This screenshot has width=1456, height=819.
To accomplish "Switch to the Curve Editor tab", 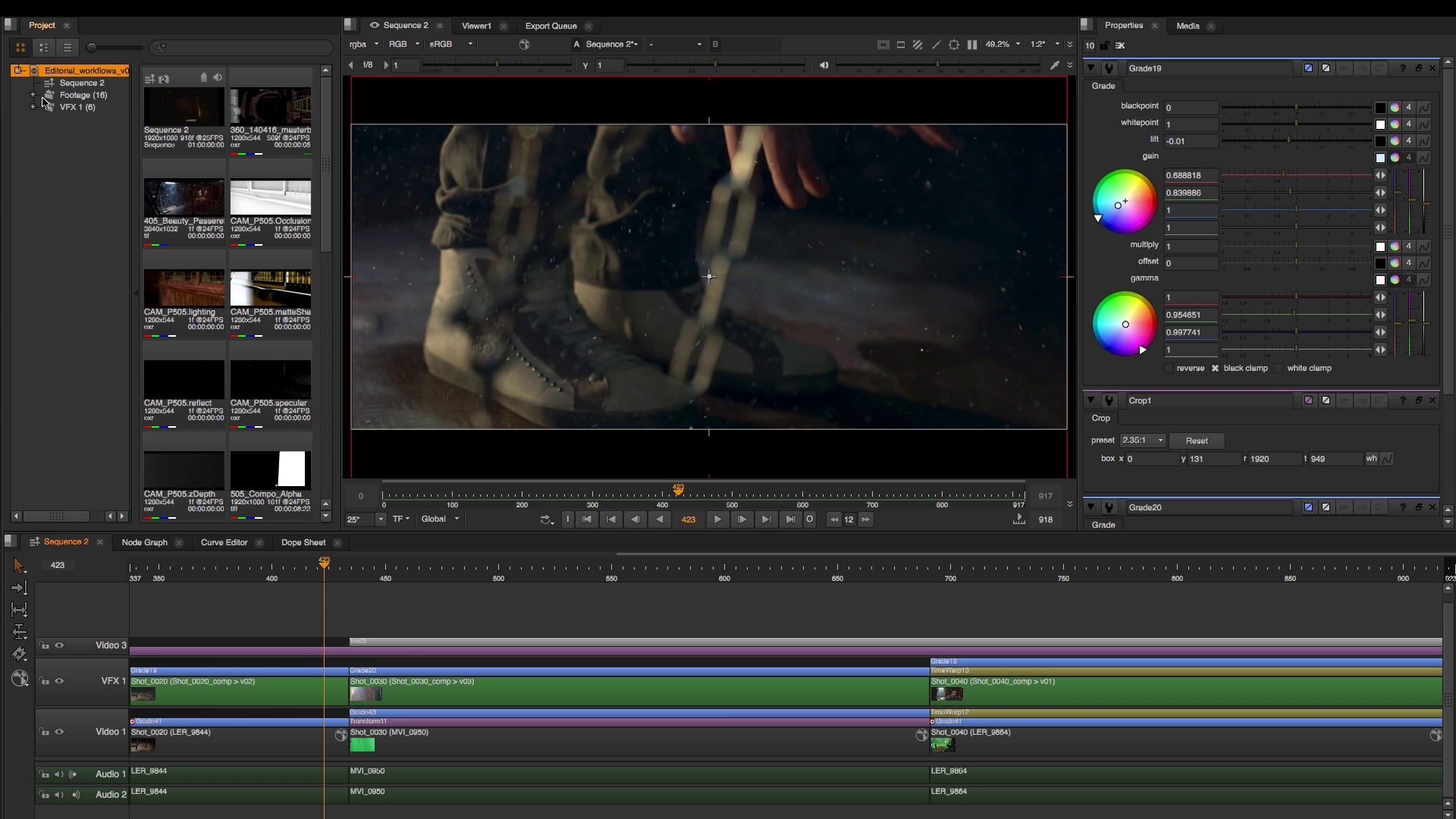I will [x=224, y=543].
